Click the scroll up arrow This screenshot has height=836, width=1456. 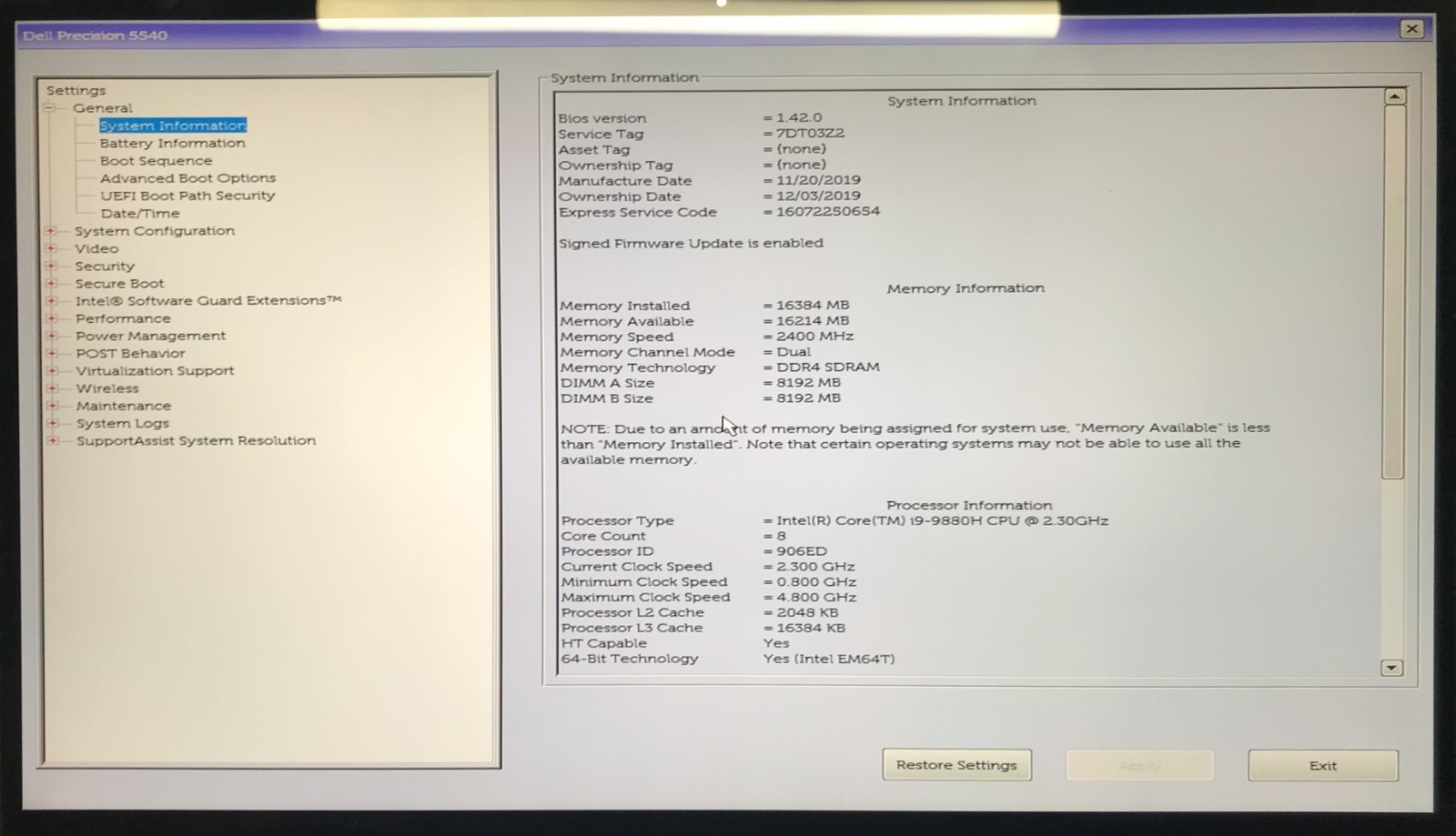pyautogui.click(x=1394, y=96)
